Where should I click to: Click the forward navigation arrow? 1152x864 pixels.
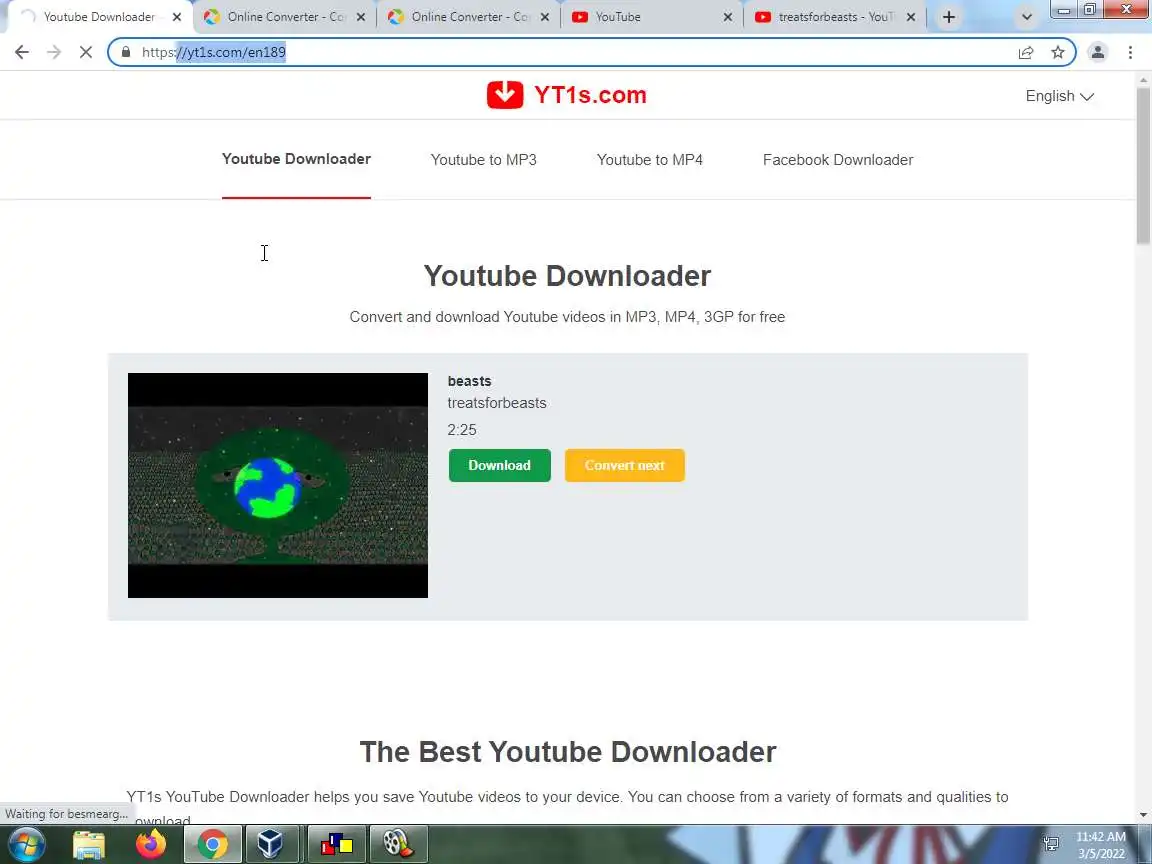coord(54,52)
